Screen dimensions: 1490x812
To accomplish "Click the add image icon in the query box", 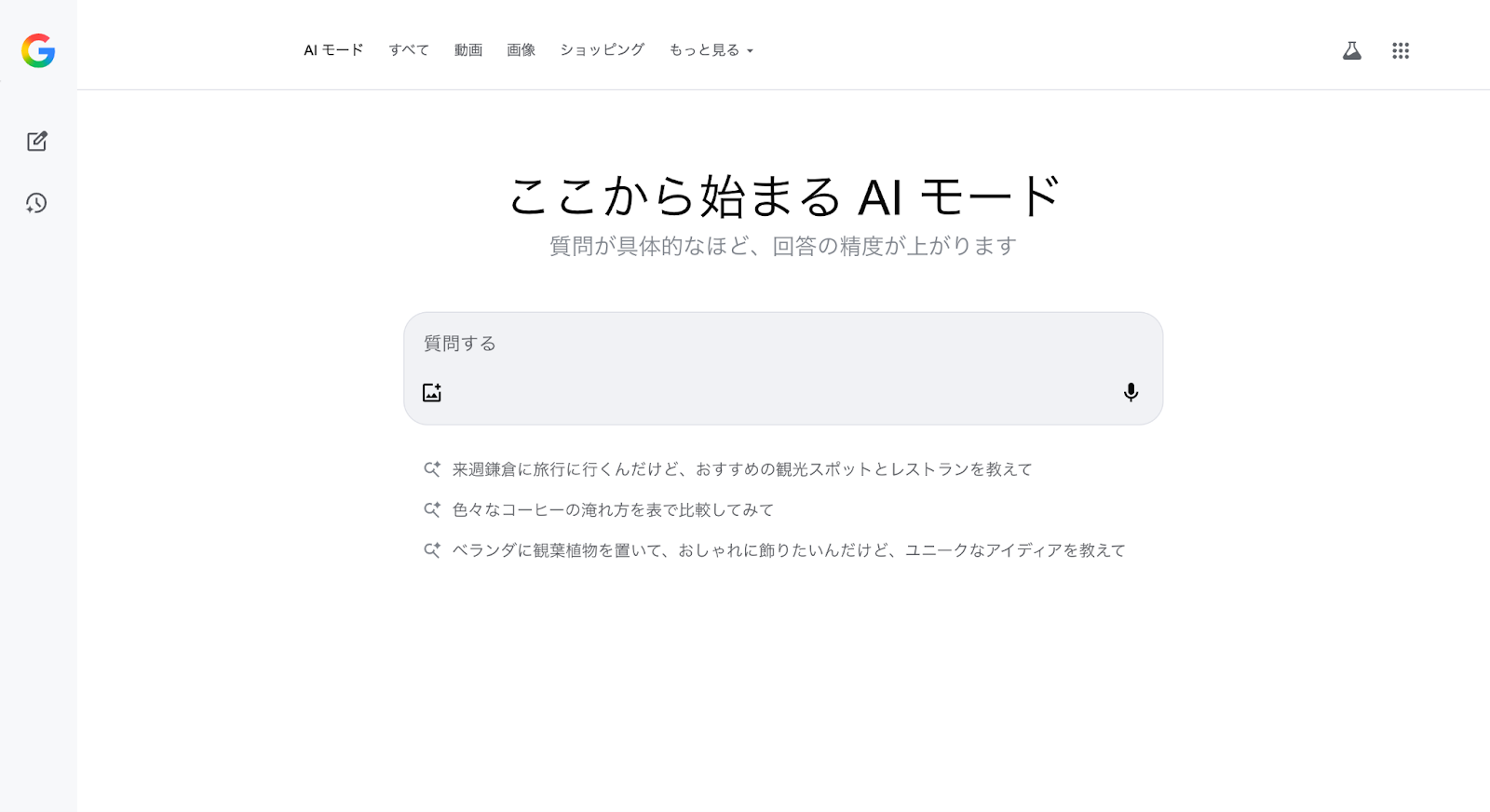I will coord(432,392).
